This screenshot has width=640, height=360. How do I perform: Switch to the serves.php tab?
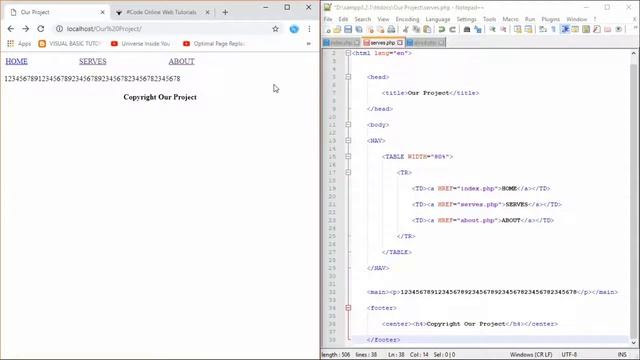[x=382, y=42]
